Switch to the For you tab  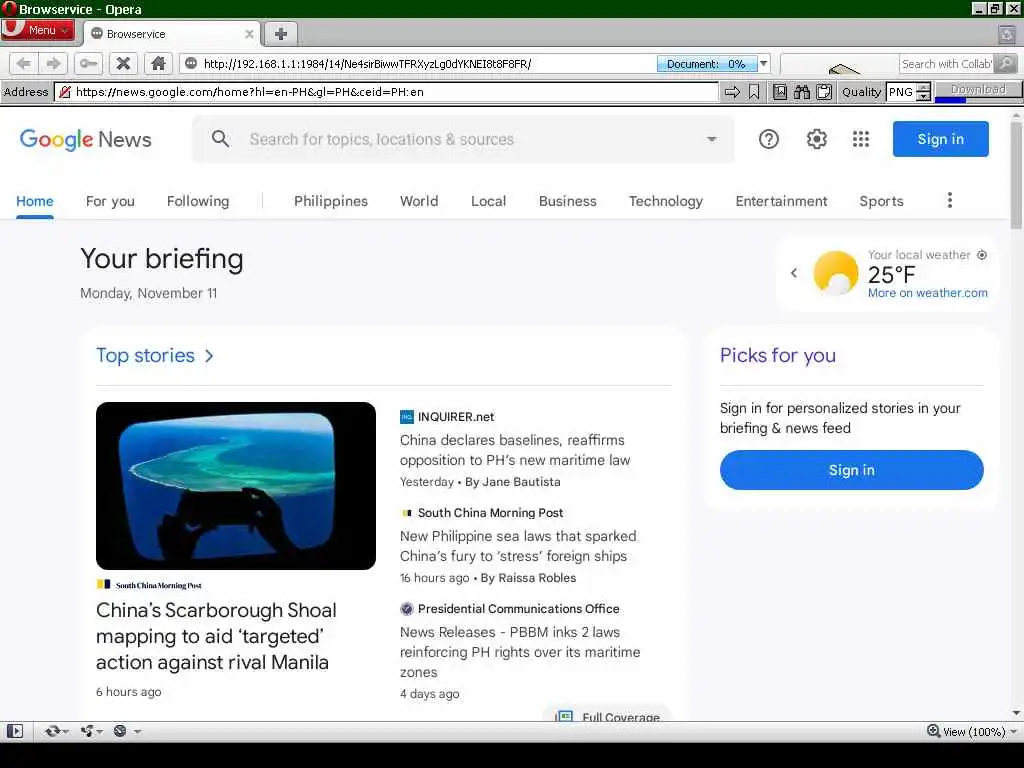click(110, 201)
